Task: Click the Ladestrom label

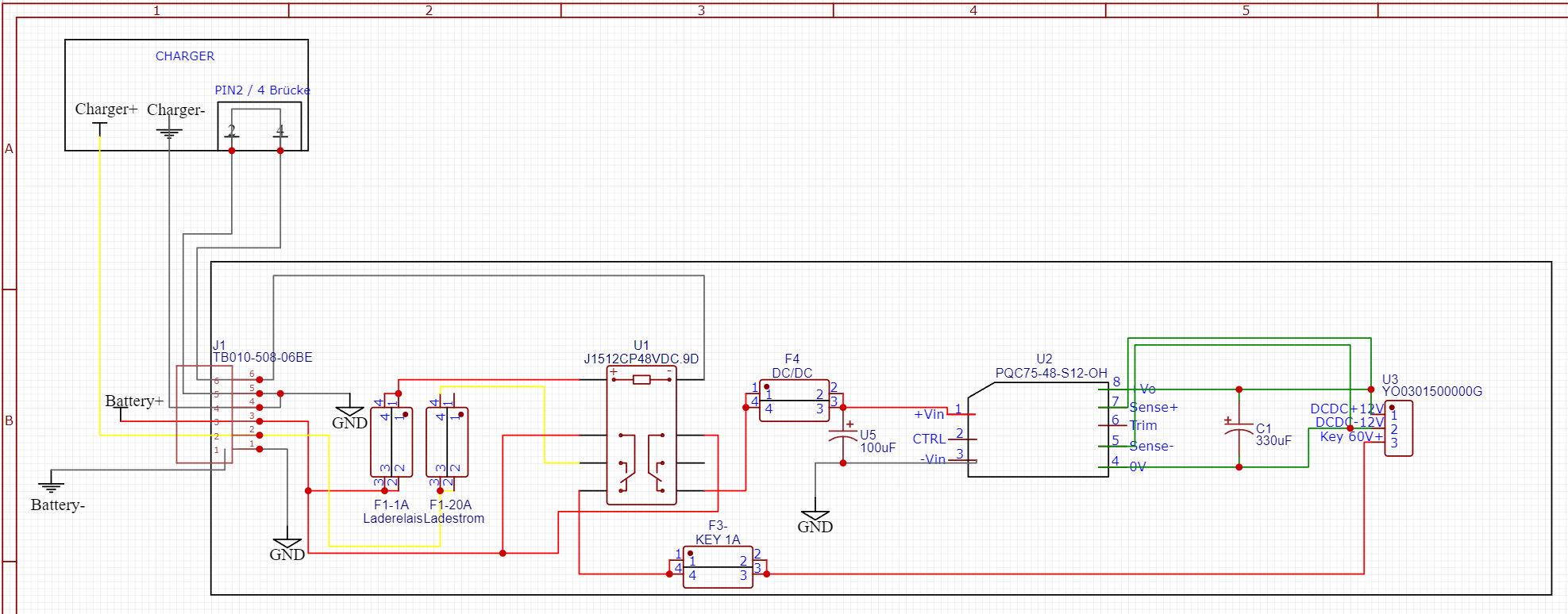Action: (x=454, y=519)
